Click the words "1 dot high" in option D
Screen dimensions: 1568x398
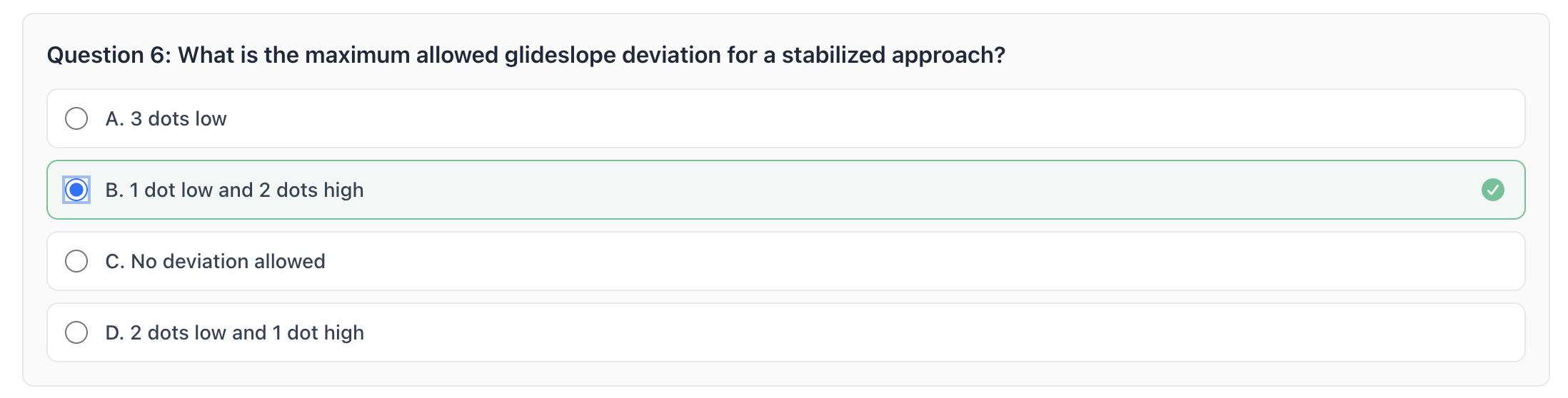pos(318,332)
